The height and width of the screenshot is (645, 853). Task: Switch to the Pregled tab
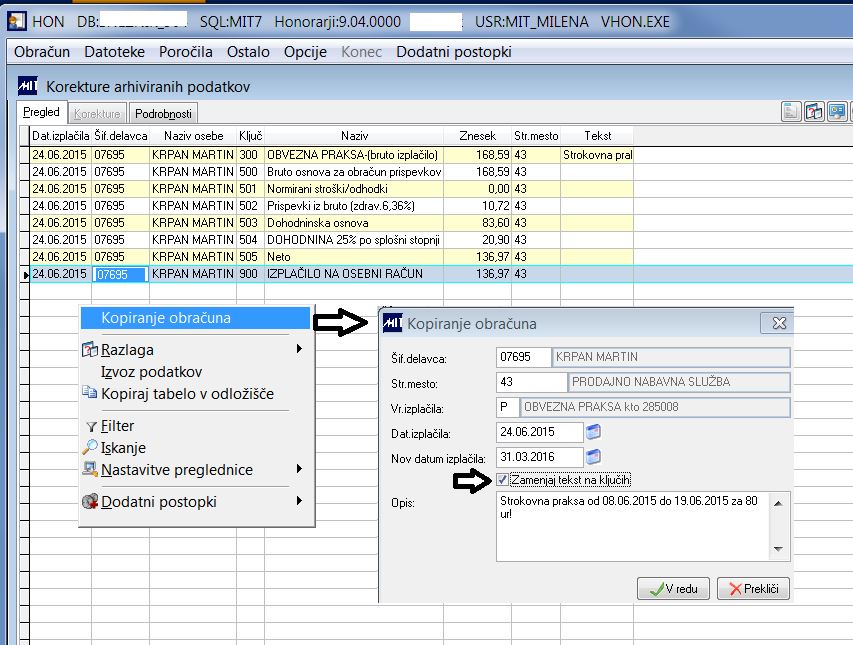coord(41,112)
